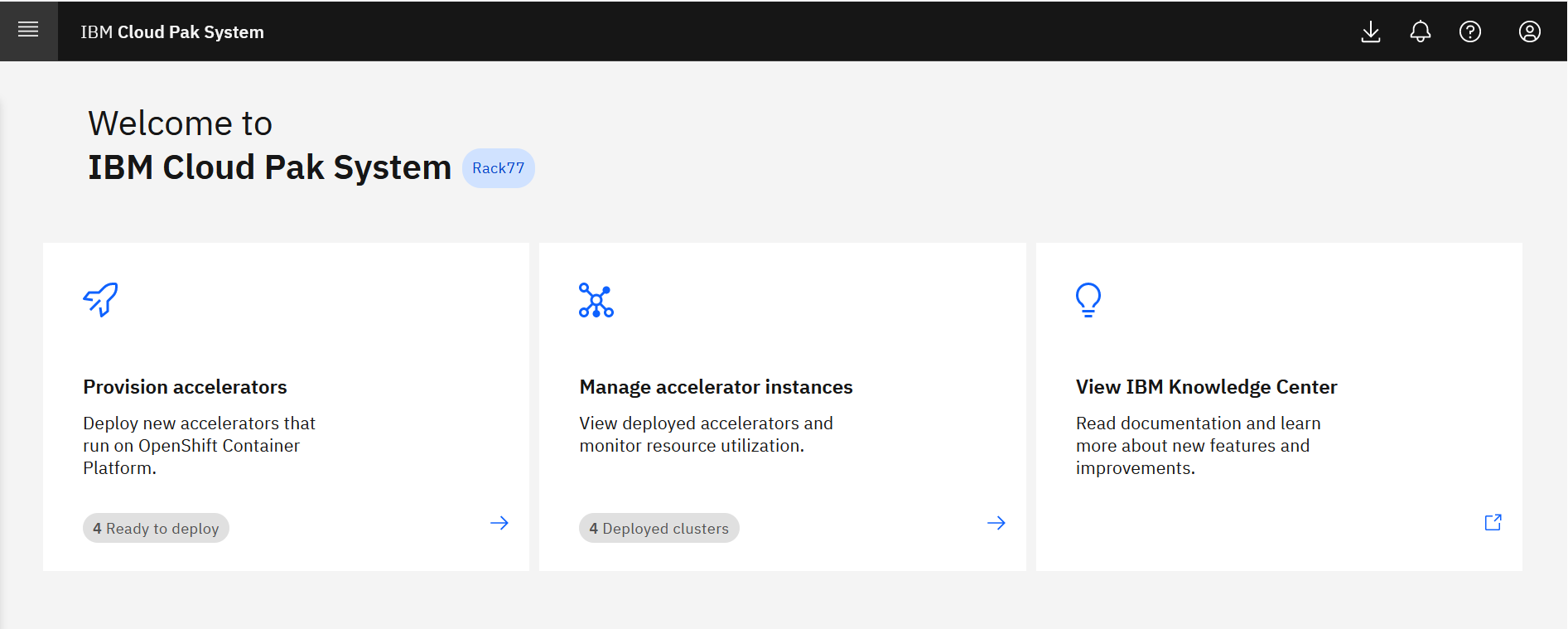Click the download icon in header
The height and width of the screenshot is (629, 1568).
(1371, 31)
